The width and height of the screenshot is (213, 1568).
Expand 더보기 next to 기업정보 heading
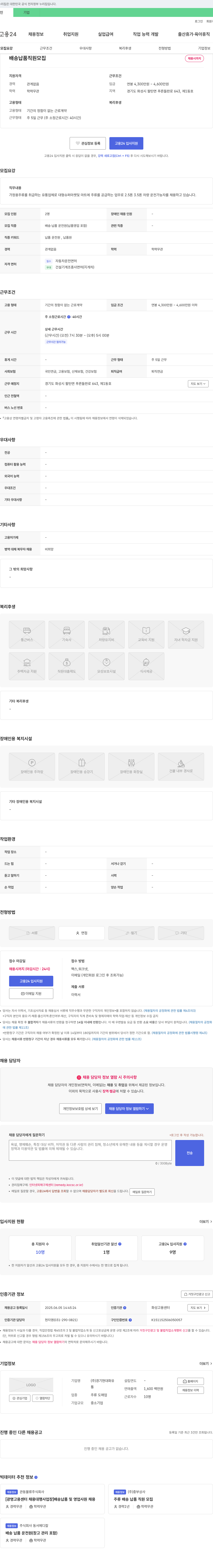pyautogui.click(x=206, y=1364)
